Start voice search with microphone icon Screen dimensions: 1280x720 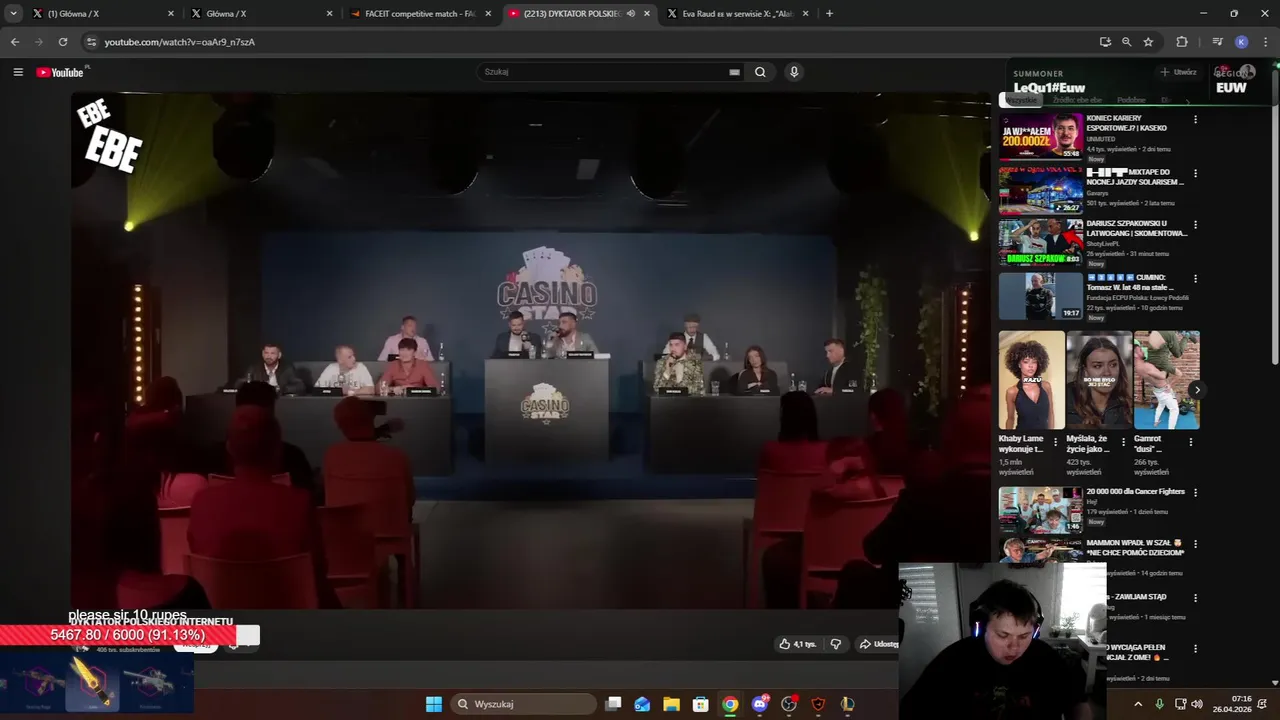click(794, 72)
